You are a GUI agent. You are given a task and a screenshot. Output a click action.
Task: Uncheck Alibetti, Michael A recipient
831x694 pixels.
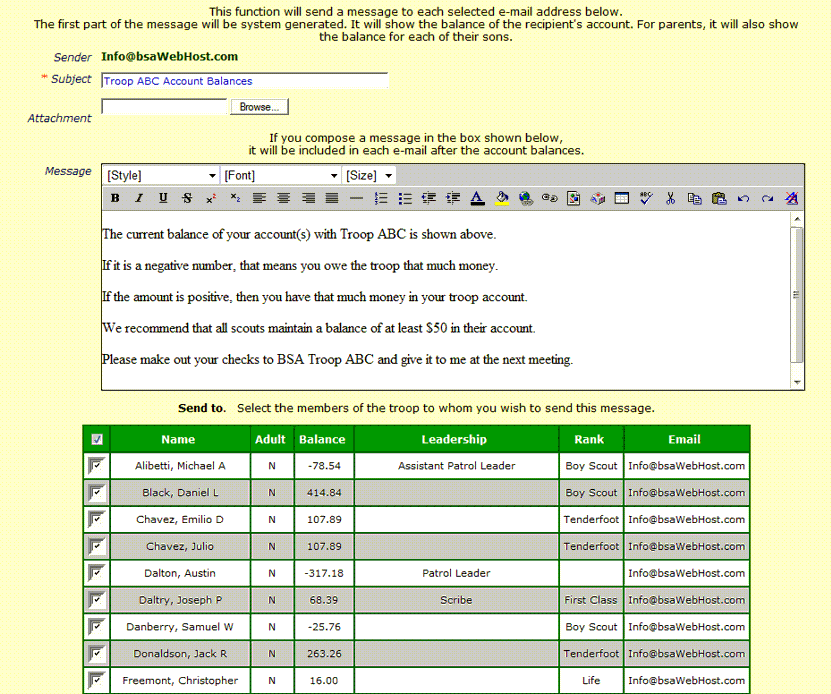coord(97,466)
